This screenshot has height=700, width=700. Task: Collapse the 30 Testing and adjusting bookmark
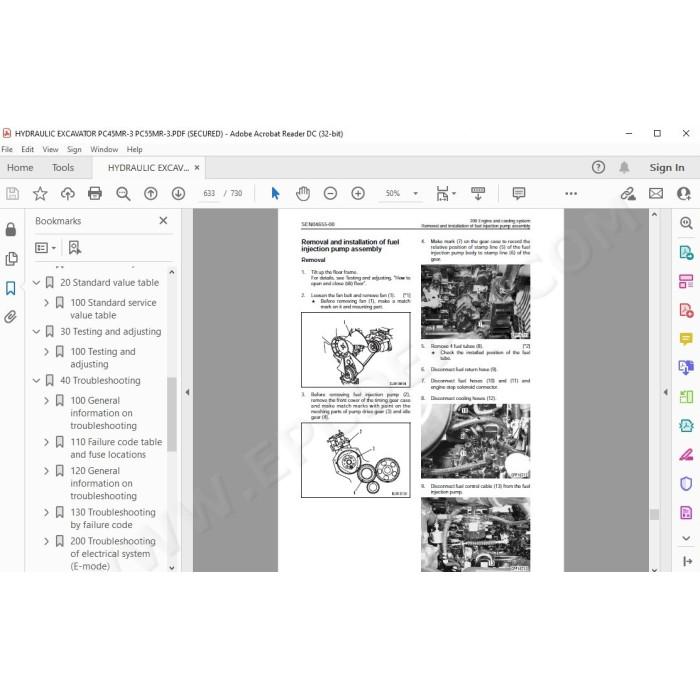(37, 332)
